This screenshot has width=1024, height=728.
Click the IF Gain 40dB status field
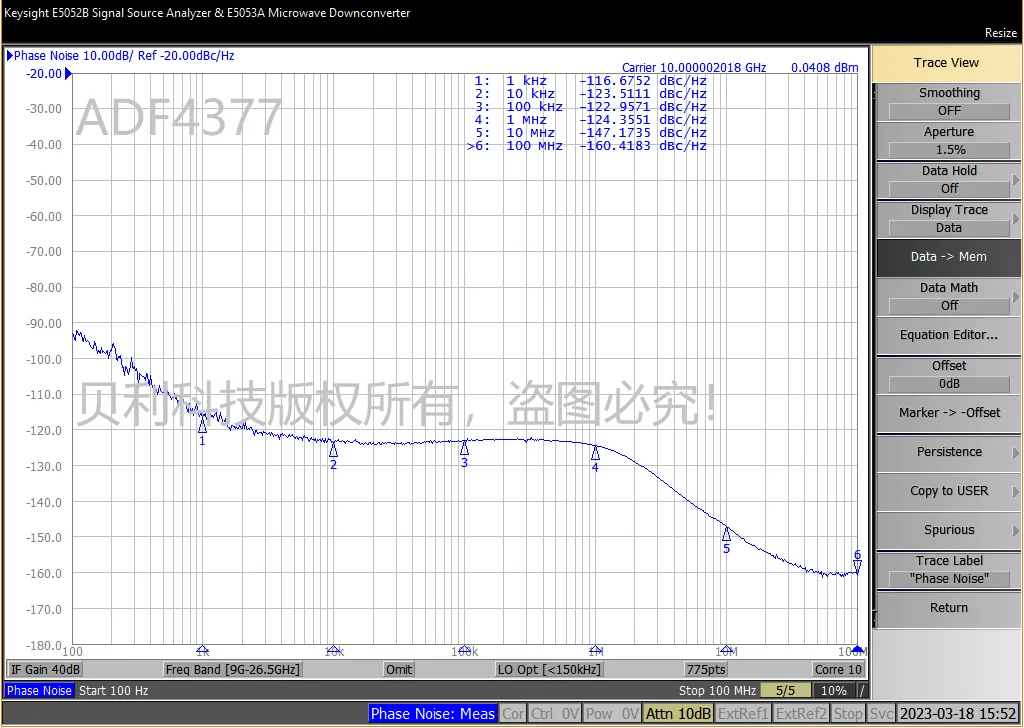[45, 670]
